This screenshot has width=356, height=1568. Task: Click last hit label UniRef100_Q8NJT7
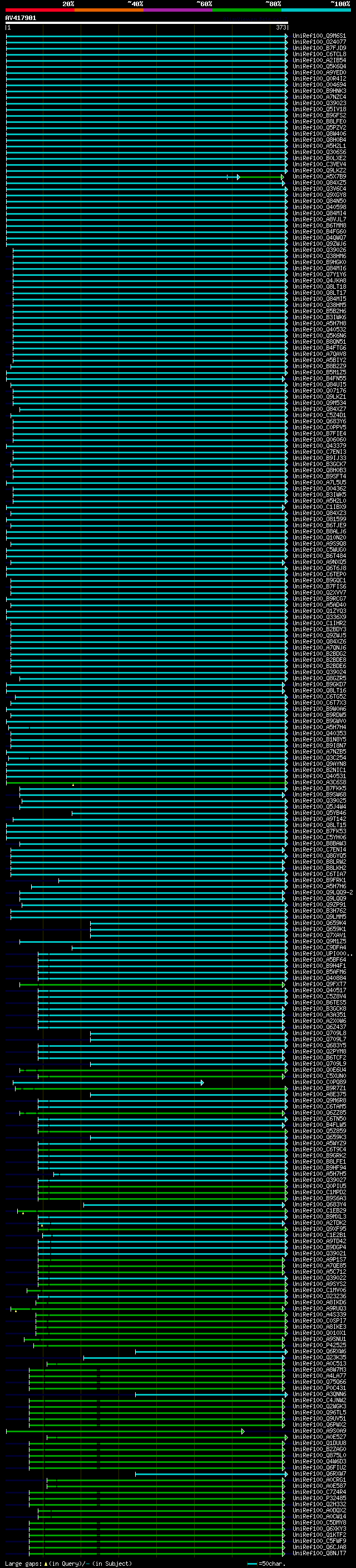[x=319, y=1553]
